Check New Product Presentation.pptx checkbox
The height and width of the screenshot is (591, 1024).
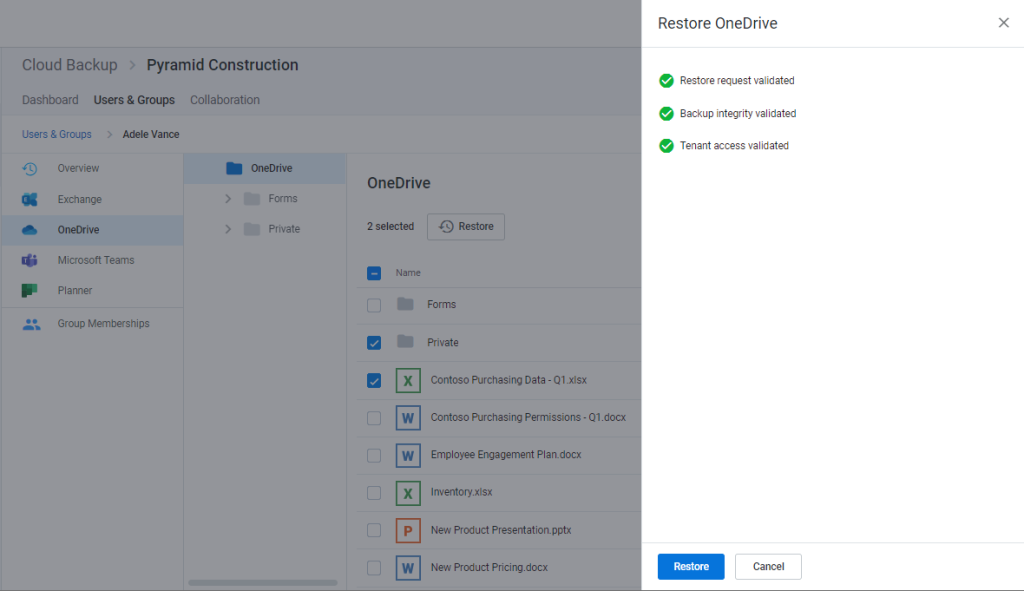[374, 530]
